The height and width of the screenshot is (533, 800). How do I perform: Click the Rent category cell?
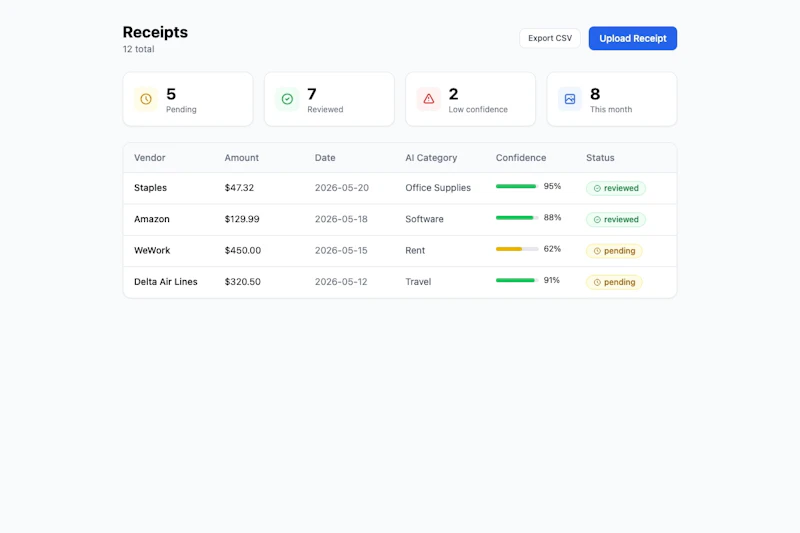click(415, 250)
